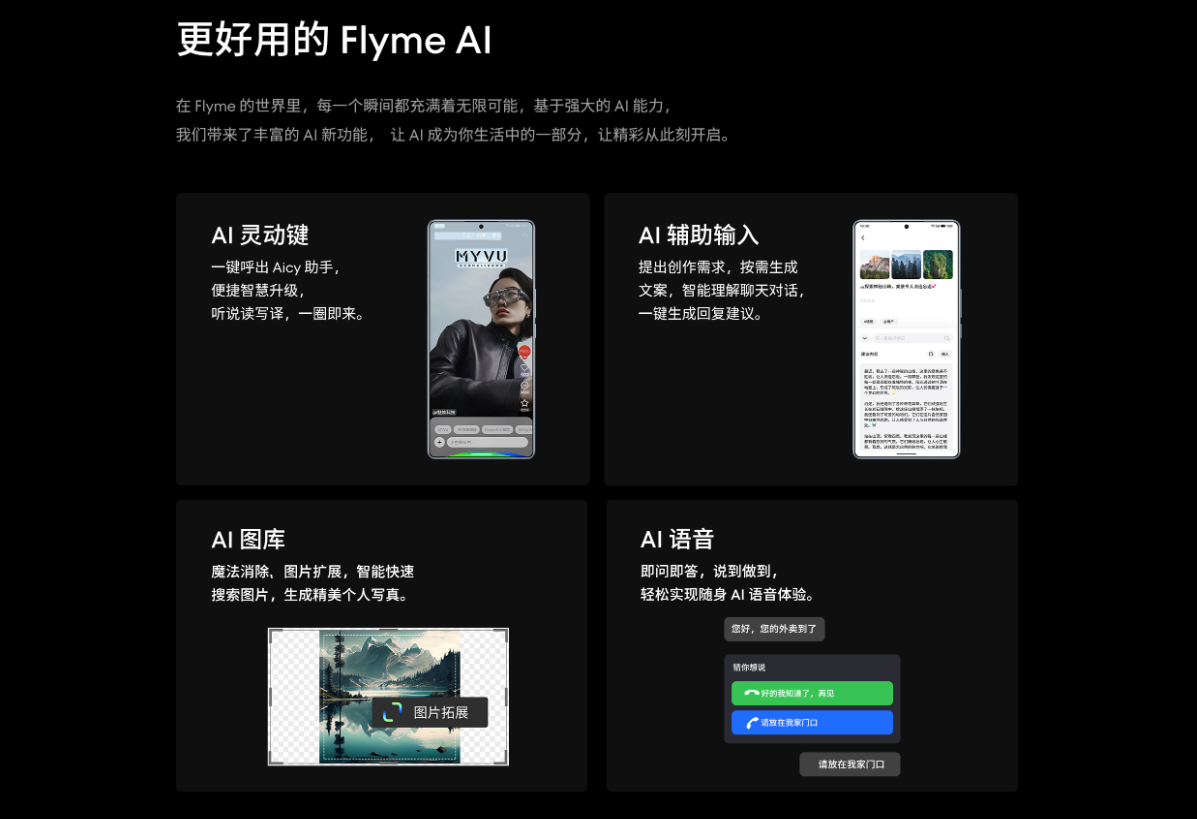Viewport: 1197px width, 819px height.
Task: Tap the heart like icon on video
Action: click(x=524, y=368)
